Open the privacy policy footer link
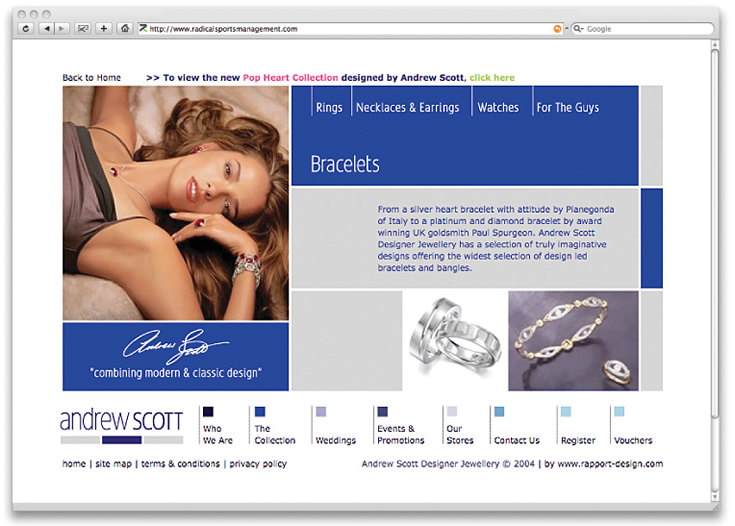The image size is (735, 526). (x=258, y=464)
